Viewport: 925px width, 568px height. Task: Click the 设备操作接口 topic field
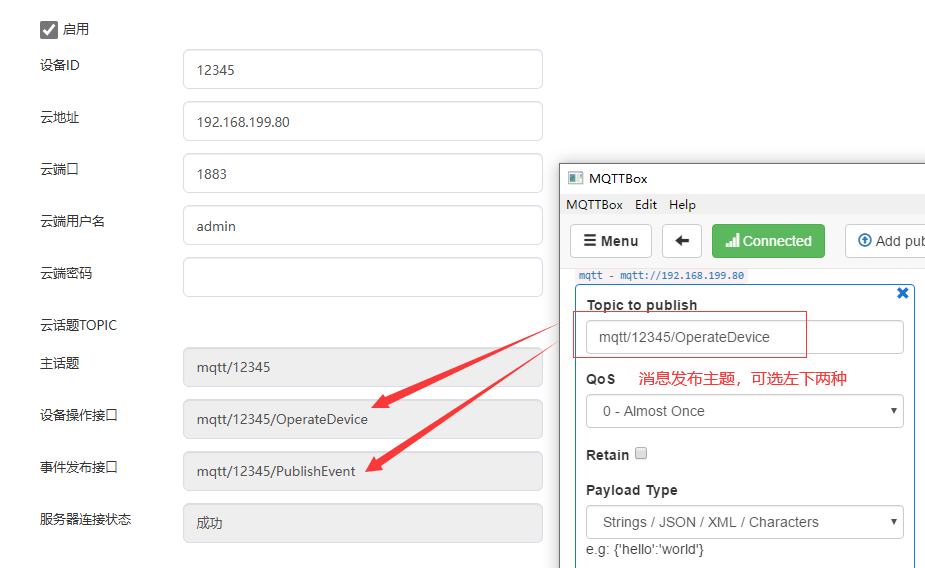tap(362, 419)
